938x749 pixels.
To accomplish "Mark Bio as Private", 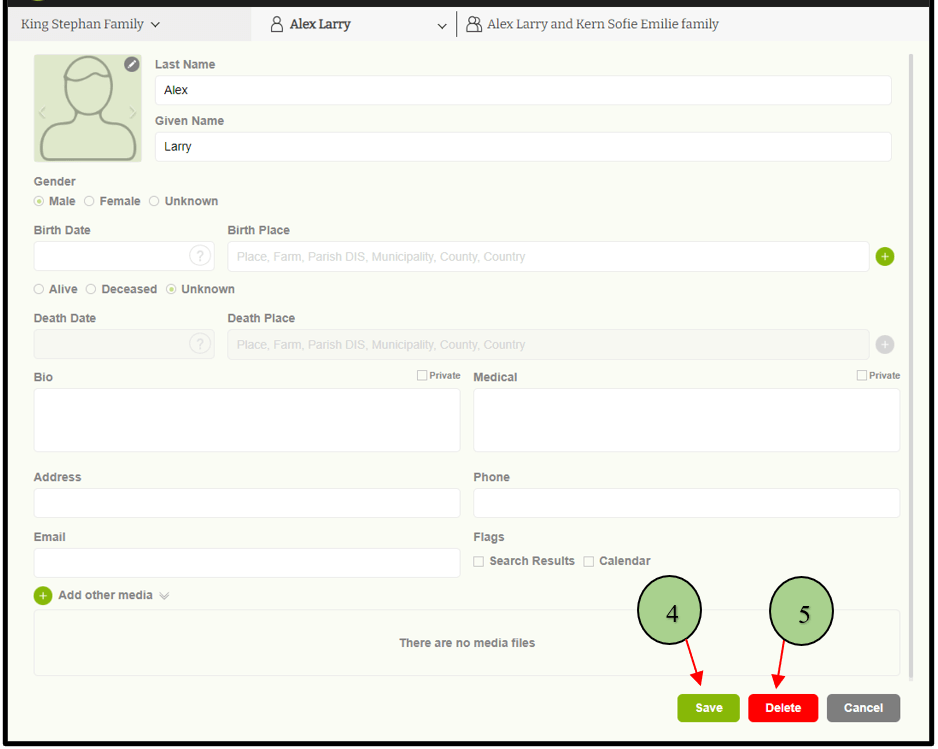I will click(x=422, y=376).
